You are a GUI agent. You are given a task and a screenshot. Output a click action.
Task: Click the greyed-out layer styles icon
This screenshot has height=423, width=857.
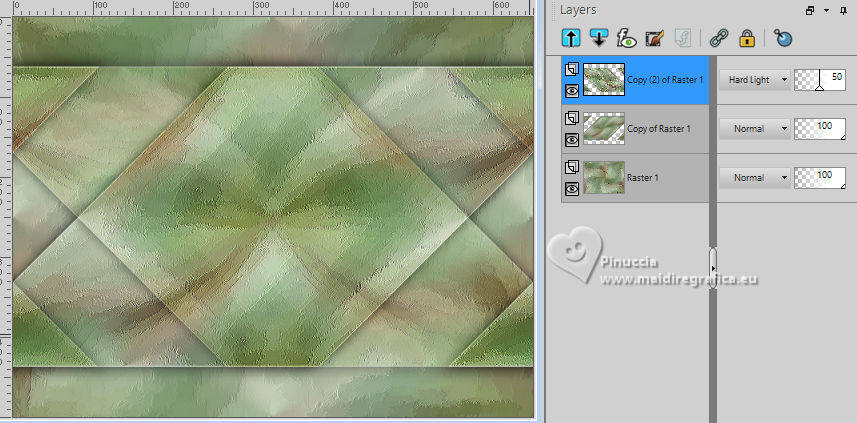682,38
